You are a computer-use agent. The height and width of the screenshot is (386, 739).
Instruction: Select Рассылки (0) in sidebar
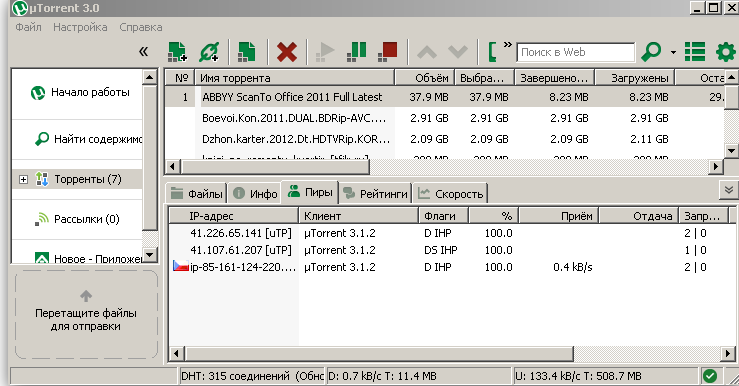click(77, 219)
